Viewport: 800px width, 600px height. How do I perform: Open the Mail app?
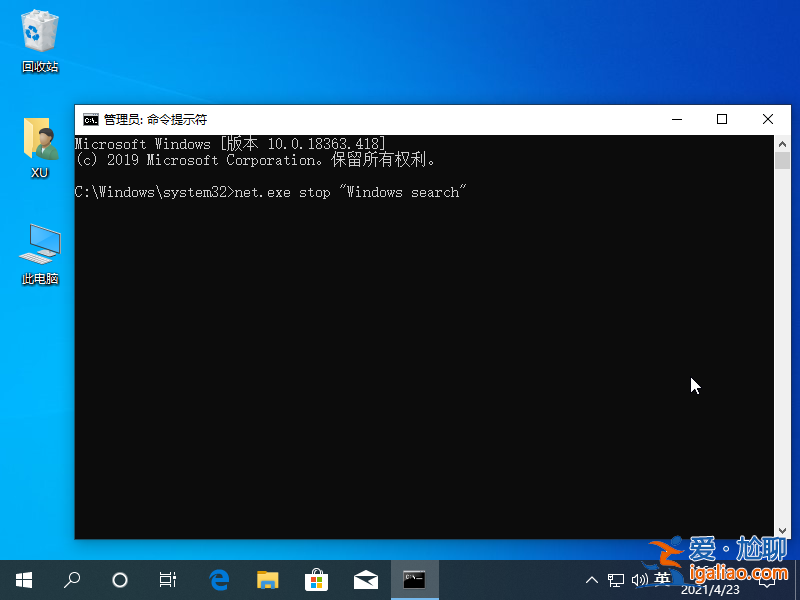tap(365, 580)
